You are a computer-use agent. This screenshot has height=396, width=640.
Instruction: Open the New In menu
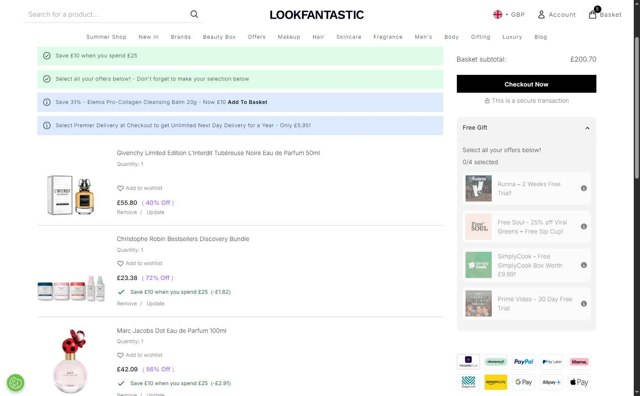coord(149,37)
